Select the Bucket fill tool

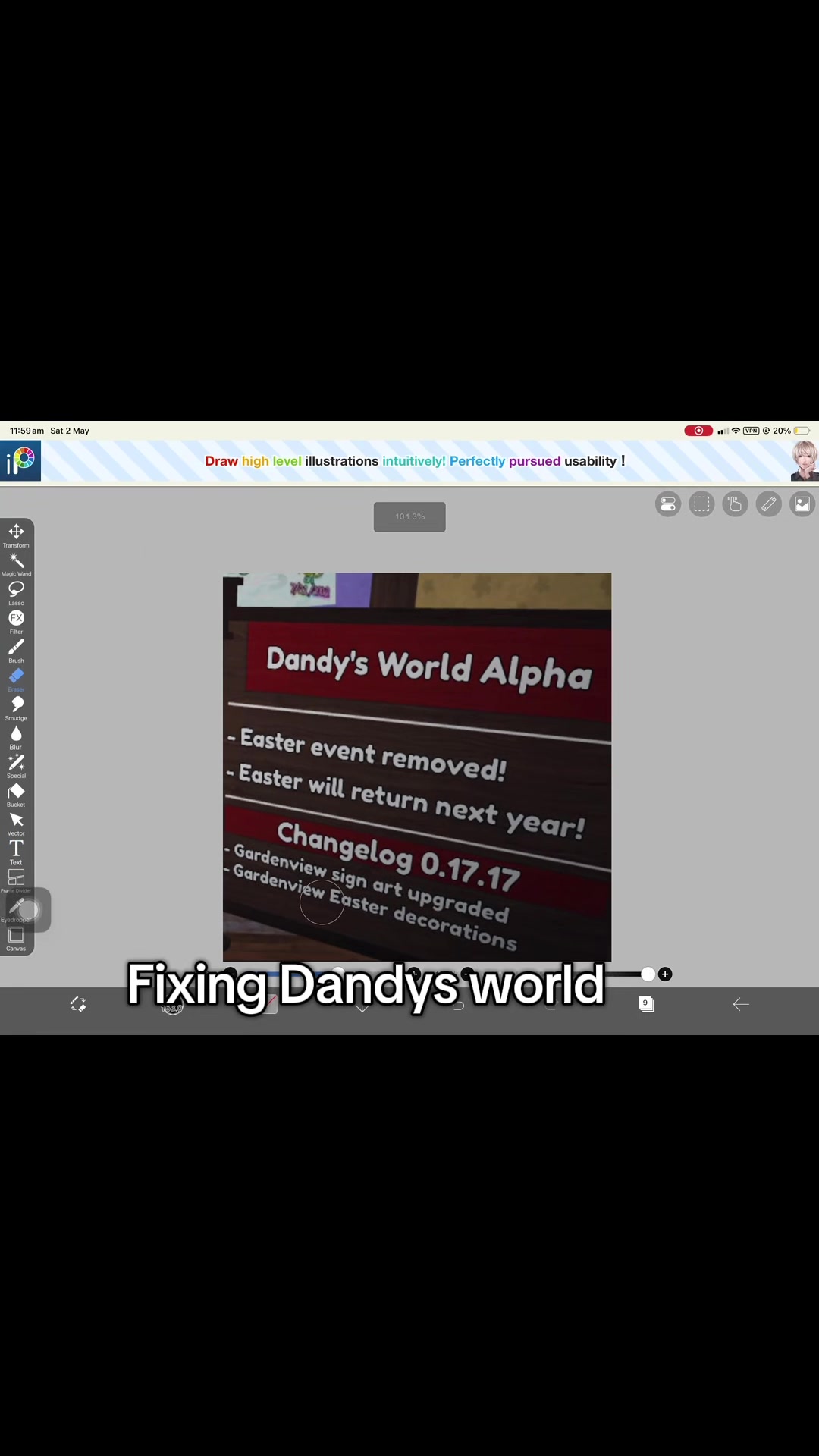16,794
